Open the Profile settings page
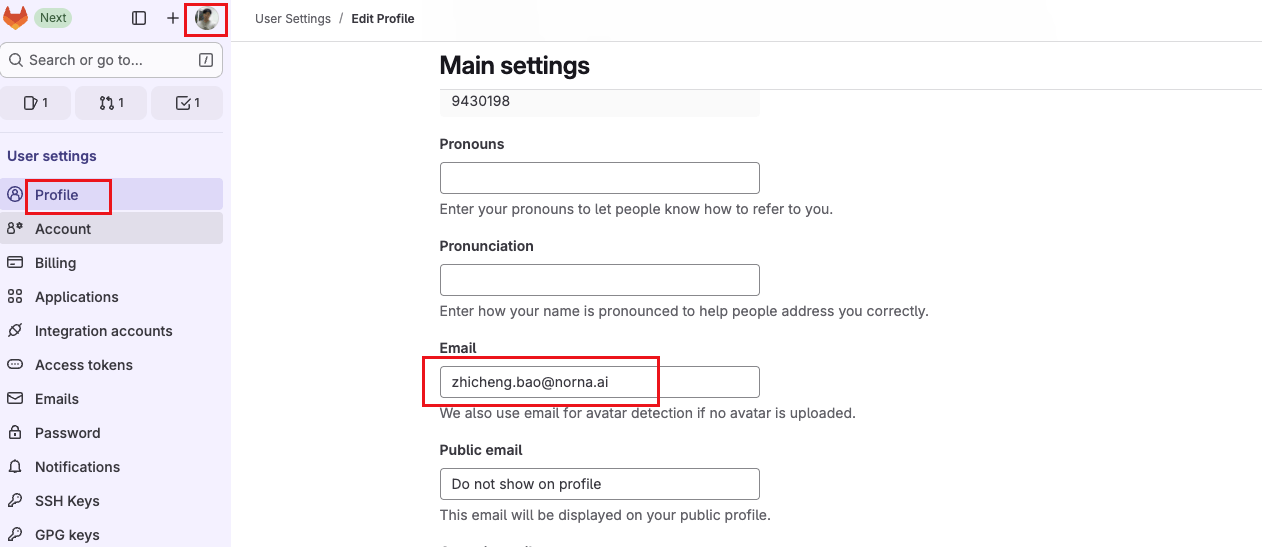The width and height of the screenshot is (1262, 547). pyautogui.click(x=57, y=195)
